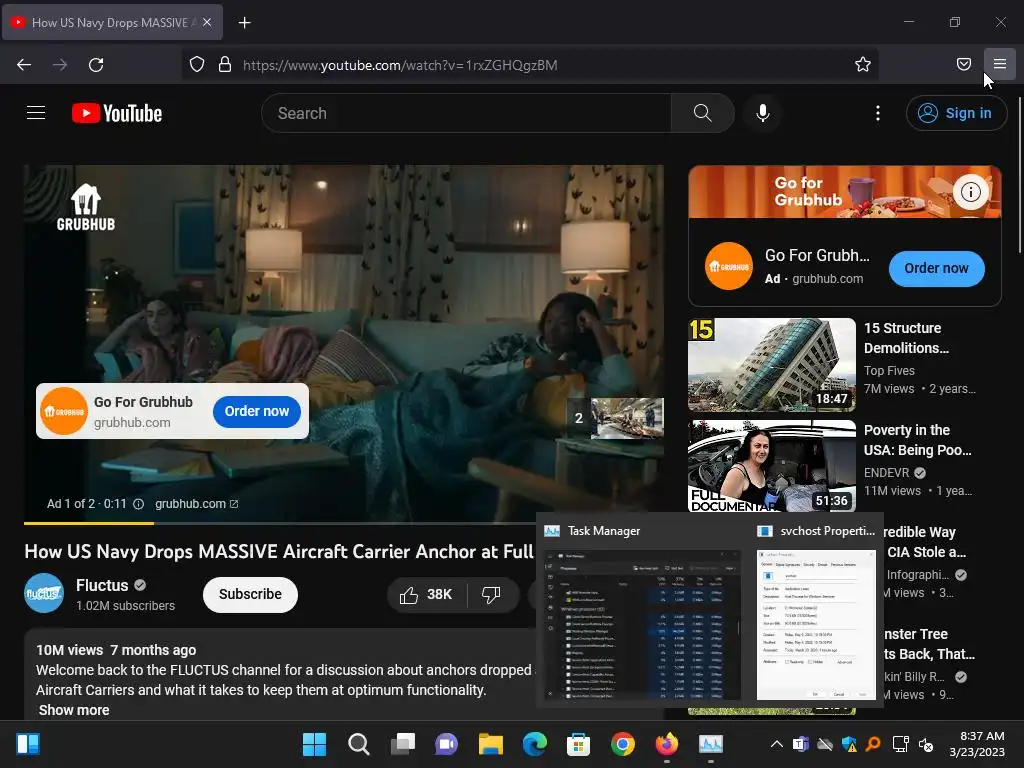Launch Microsoft Edge from the taskbar
Screen dimensions: 1024x768
pos(535,744)
